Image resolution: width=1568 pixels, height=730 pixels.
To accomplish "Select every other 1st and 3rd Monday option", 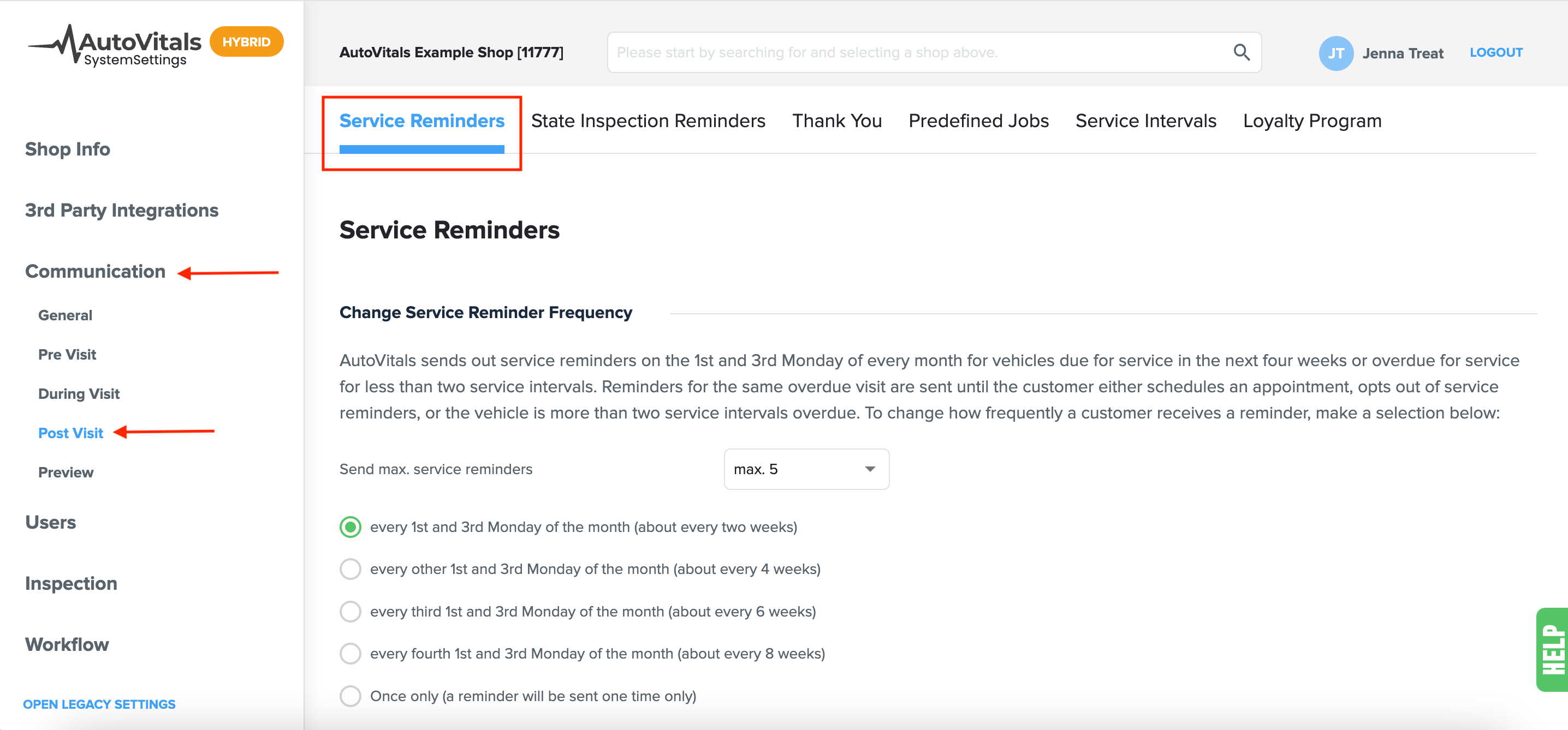I will [x=350, y=569].
